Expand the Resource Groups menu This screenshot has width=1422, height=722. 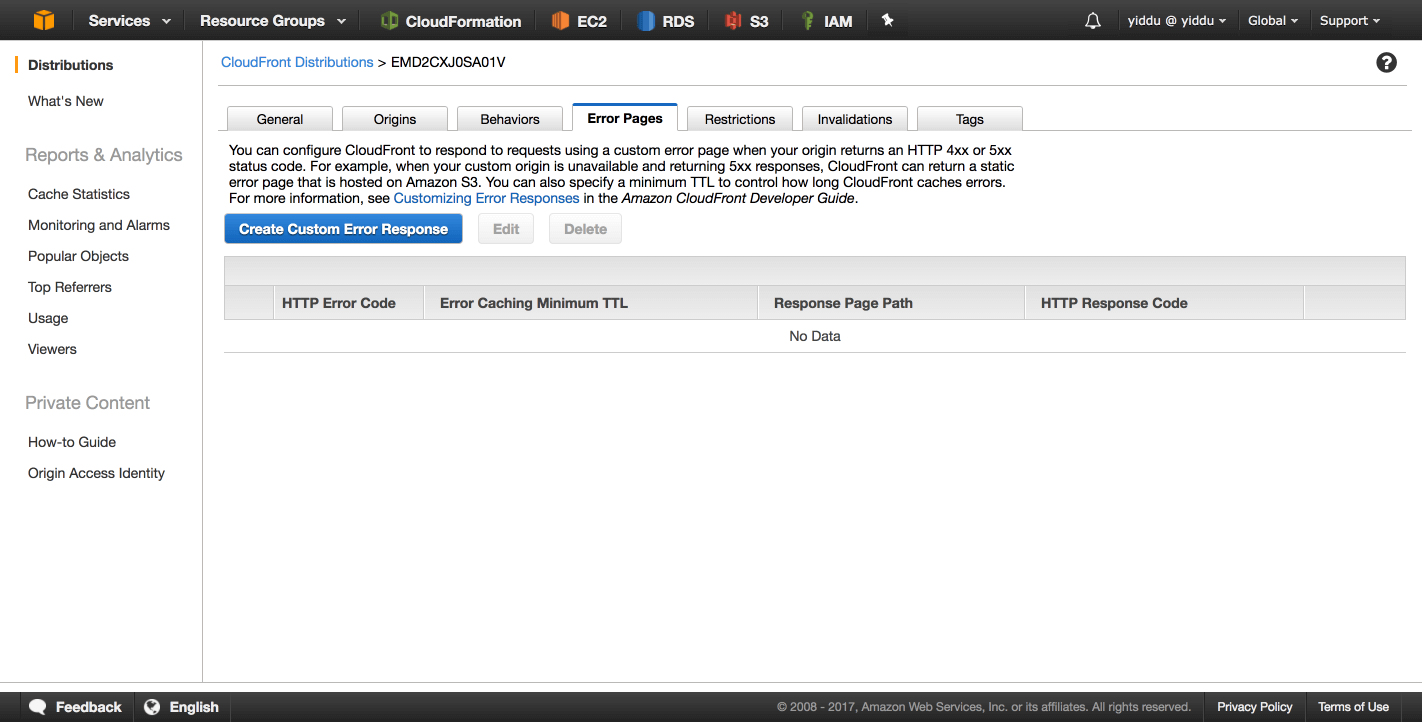273,20
